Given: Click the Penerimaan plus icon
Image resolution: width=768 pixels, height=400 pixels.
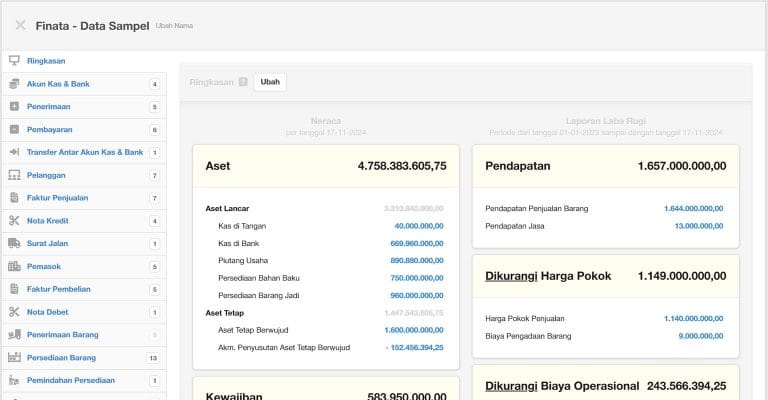Looking at the screenshot, I should coord(14,106).
